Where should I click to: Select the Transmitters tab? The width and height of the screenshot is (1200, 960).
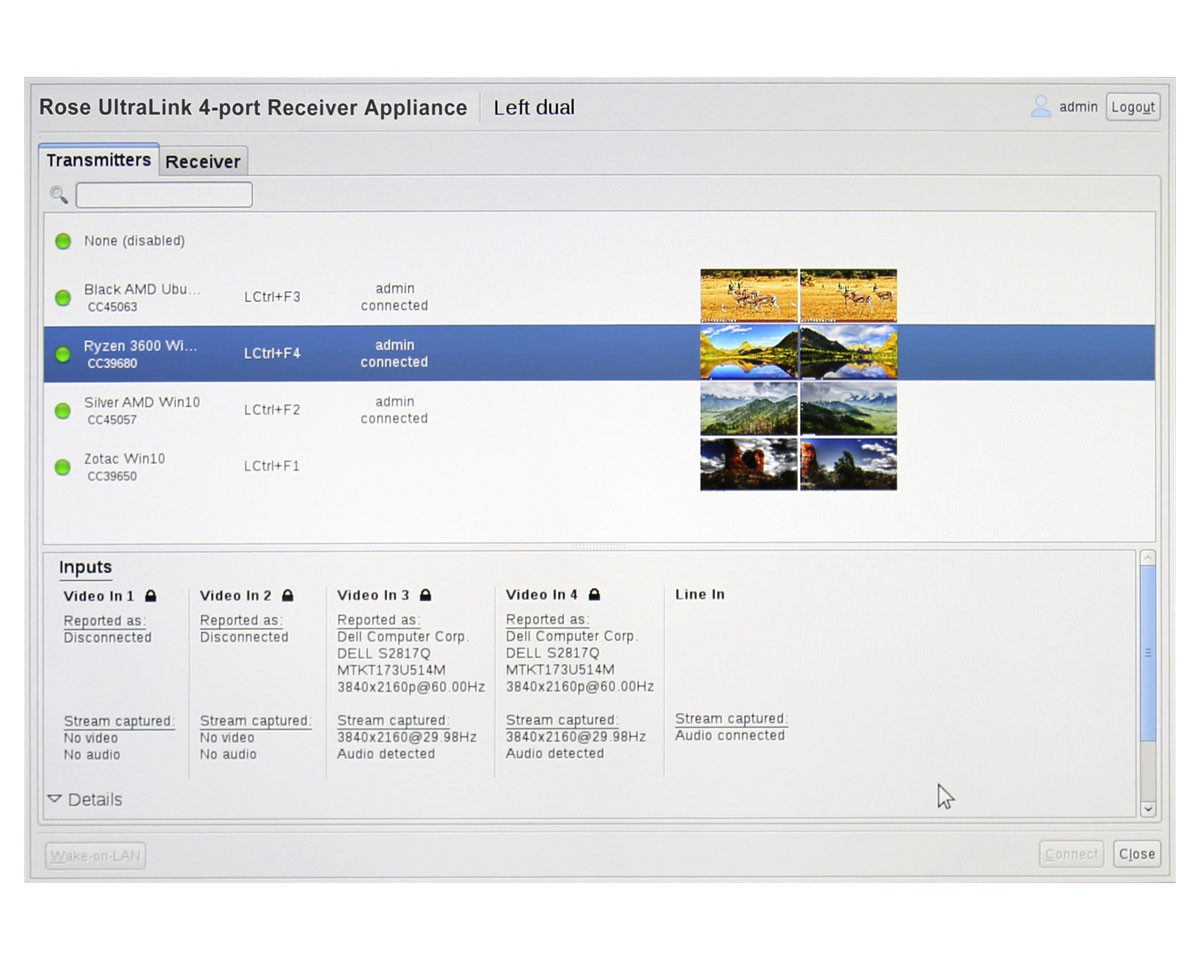[x=98, y=160]
